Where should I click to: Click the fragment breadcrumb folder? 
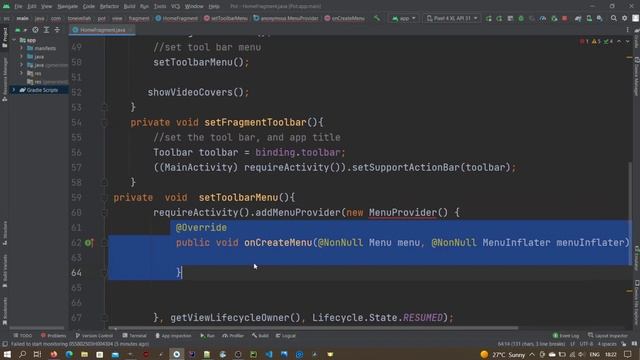(139, 18)
